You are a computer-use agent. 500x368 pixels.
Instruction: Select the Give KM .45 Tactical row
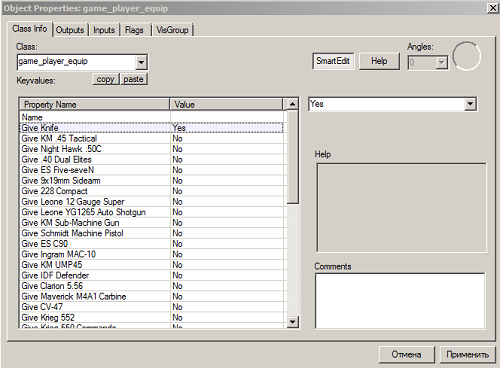152,138
